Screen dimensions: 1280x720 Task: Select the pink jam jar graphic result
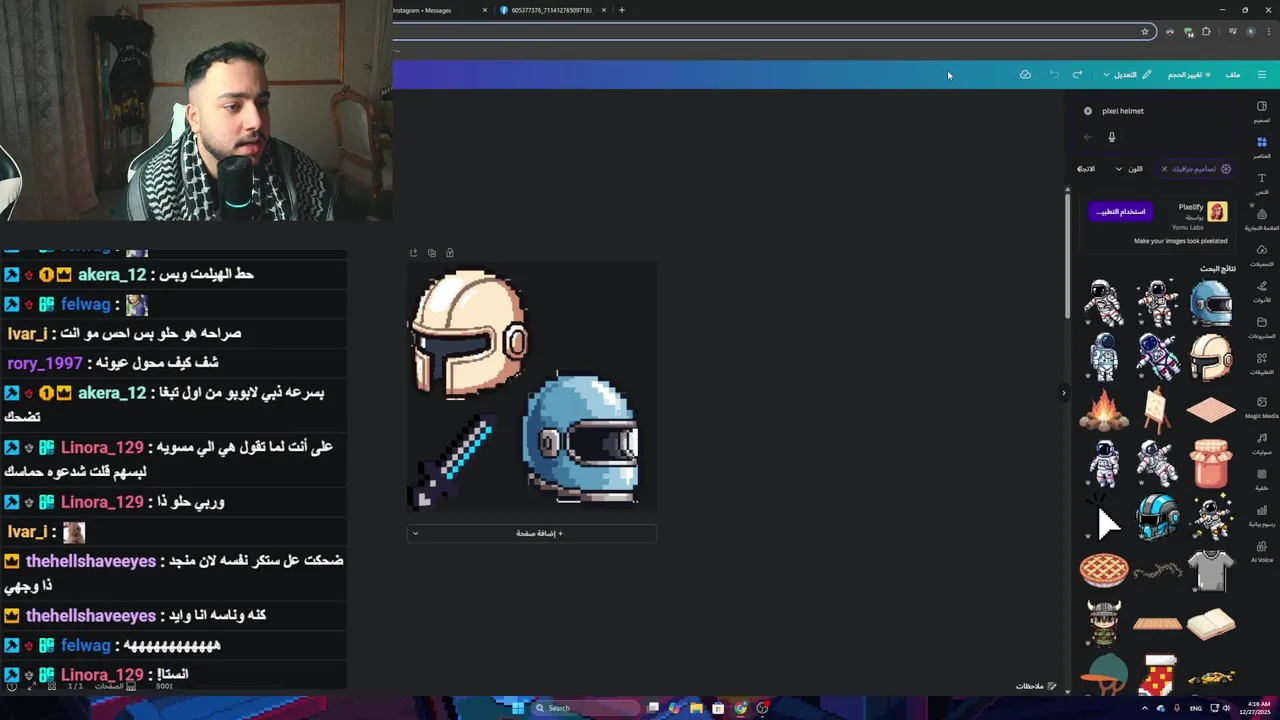click(x=1211, y=463)
